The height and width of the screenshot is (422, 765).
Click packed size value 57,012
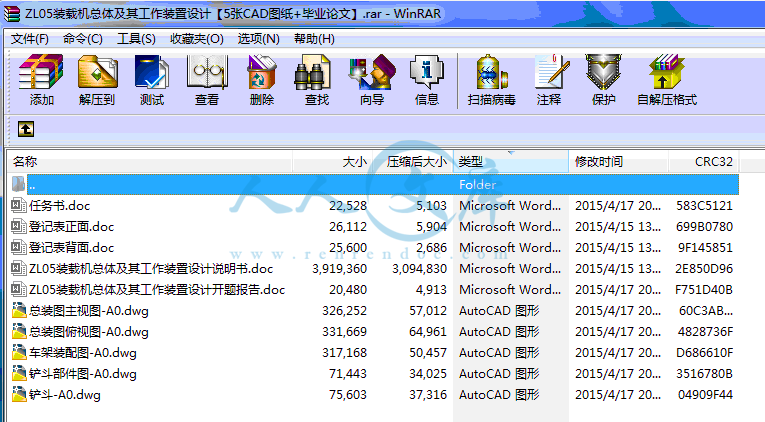[x=428, y=311]
